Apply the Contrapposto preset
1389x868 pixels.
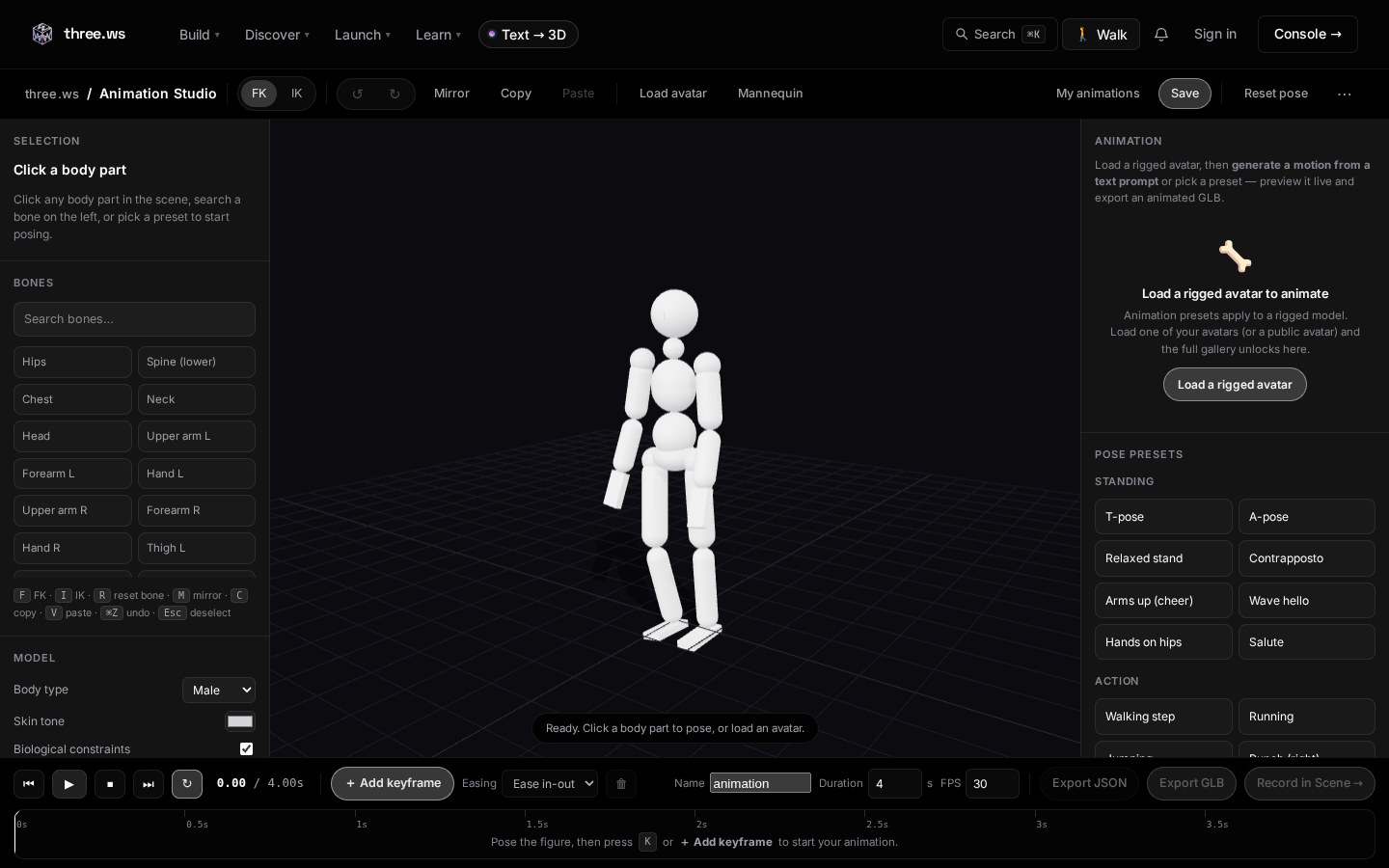1307,558
